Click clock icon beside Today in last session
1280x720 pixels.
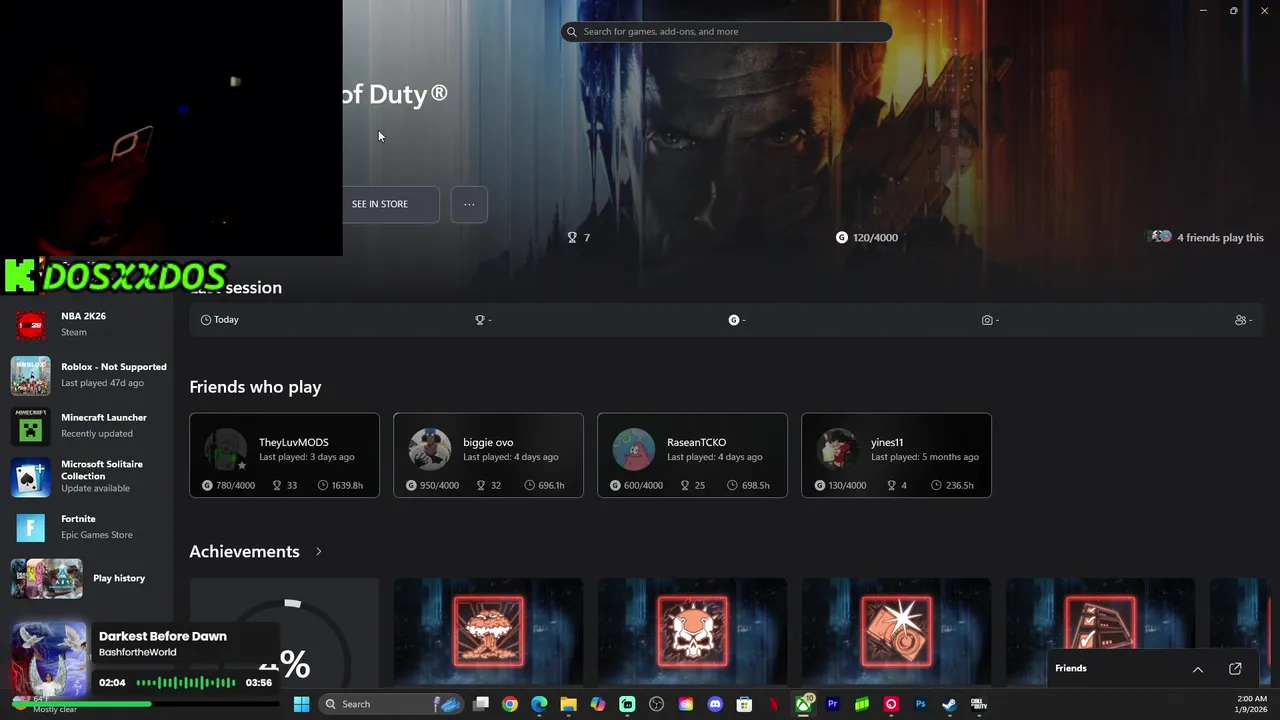pyautogui.click(x=206, y=320)
